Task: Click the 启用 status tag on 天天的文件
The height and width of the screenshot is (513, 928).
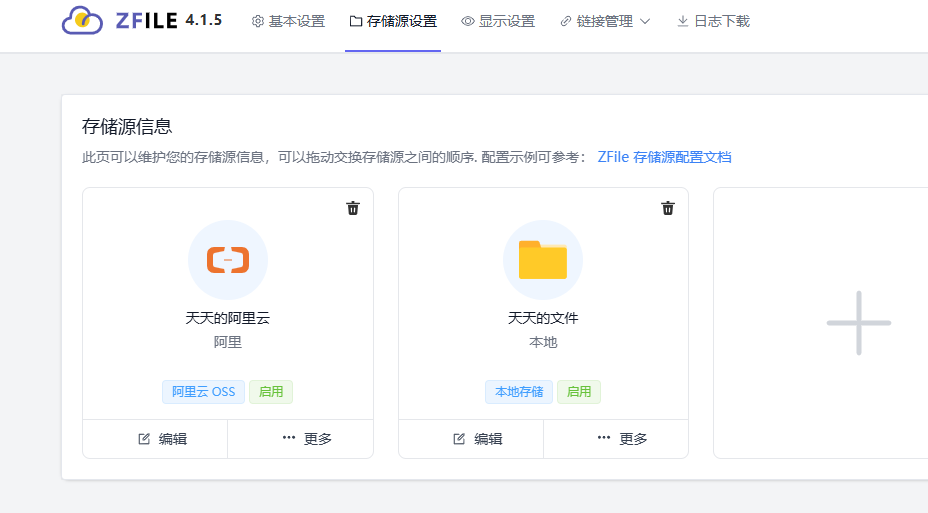Action: [x=579, y=392]
